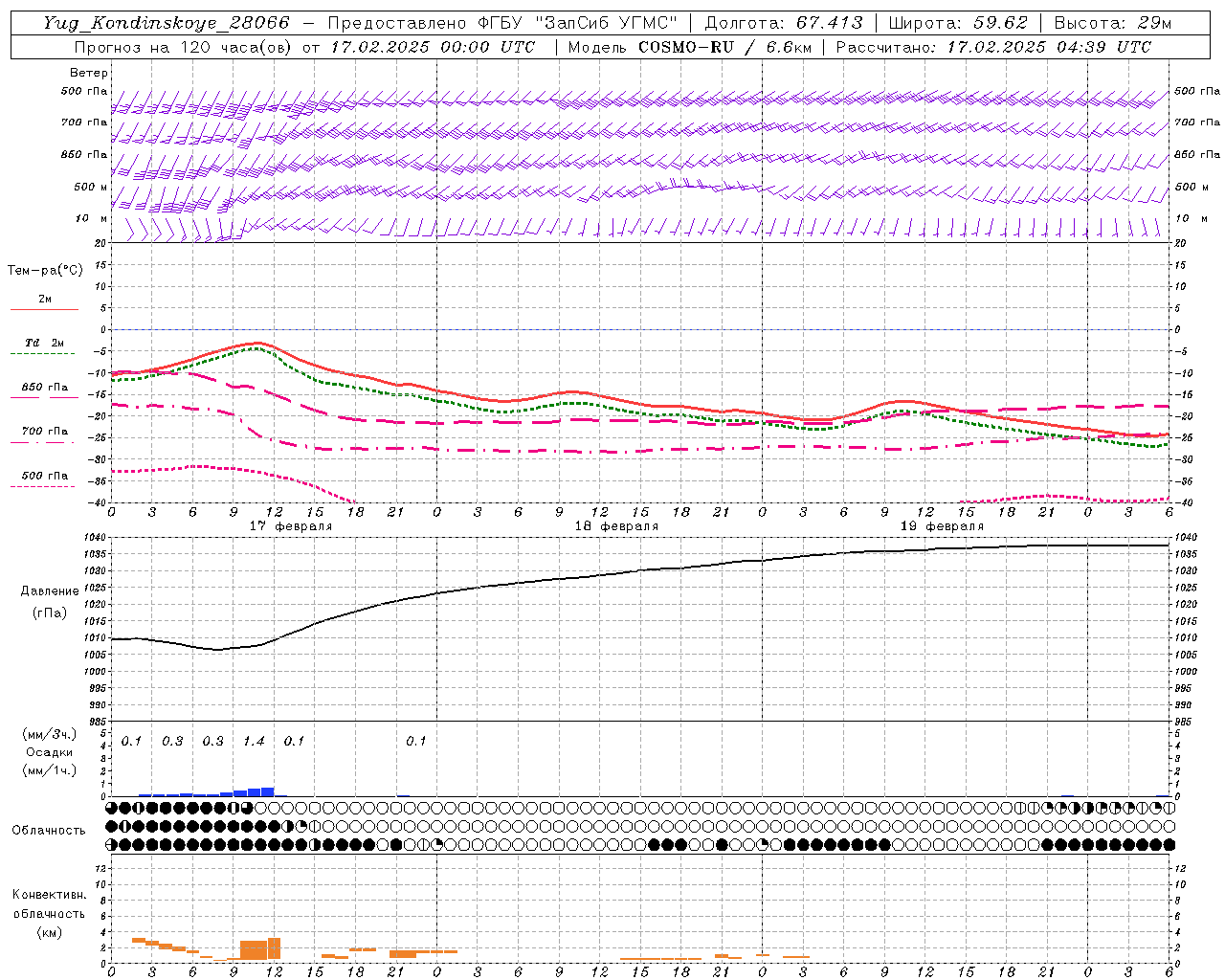Screen dimensions: 1225x980
Task: Select the 500 гПа temperature legend entry
Action: click(x=44, y=477)
